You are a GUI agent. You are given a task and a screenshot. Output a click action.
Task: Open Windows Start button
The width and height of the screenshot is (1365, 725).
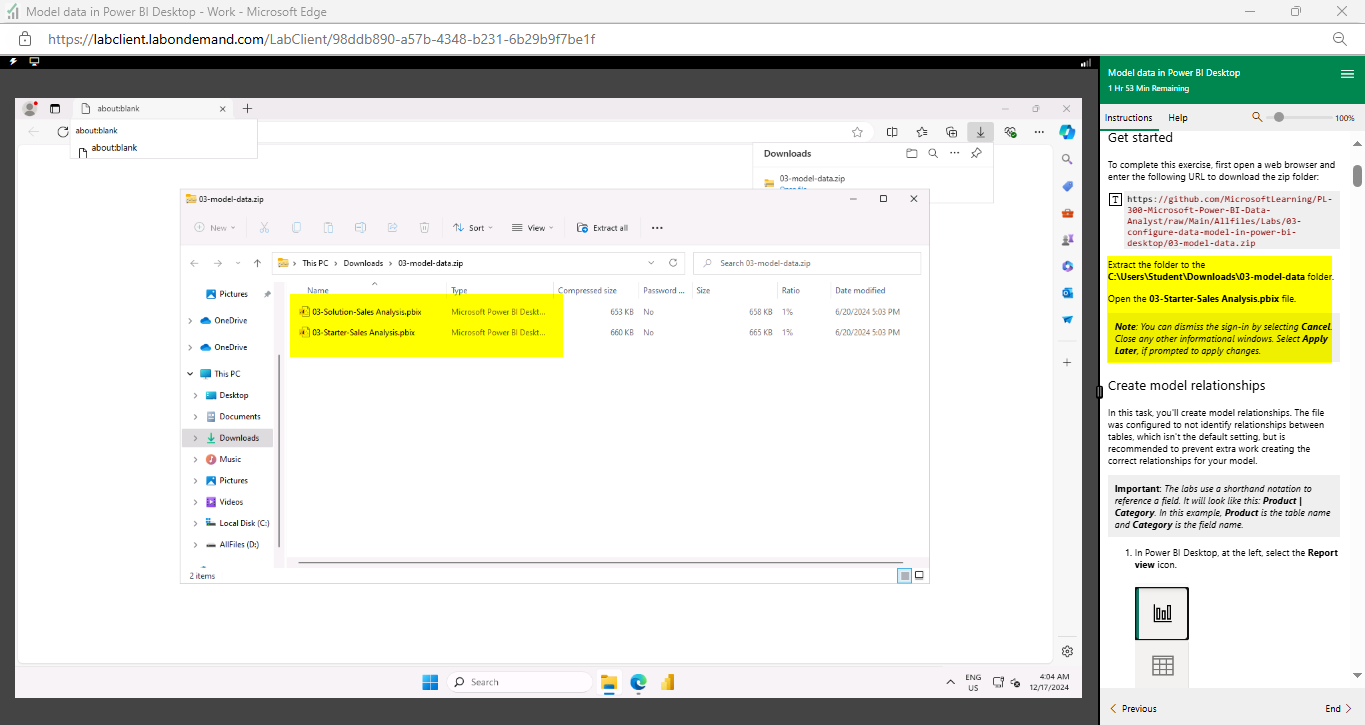[x=430, y=682]
